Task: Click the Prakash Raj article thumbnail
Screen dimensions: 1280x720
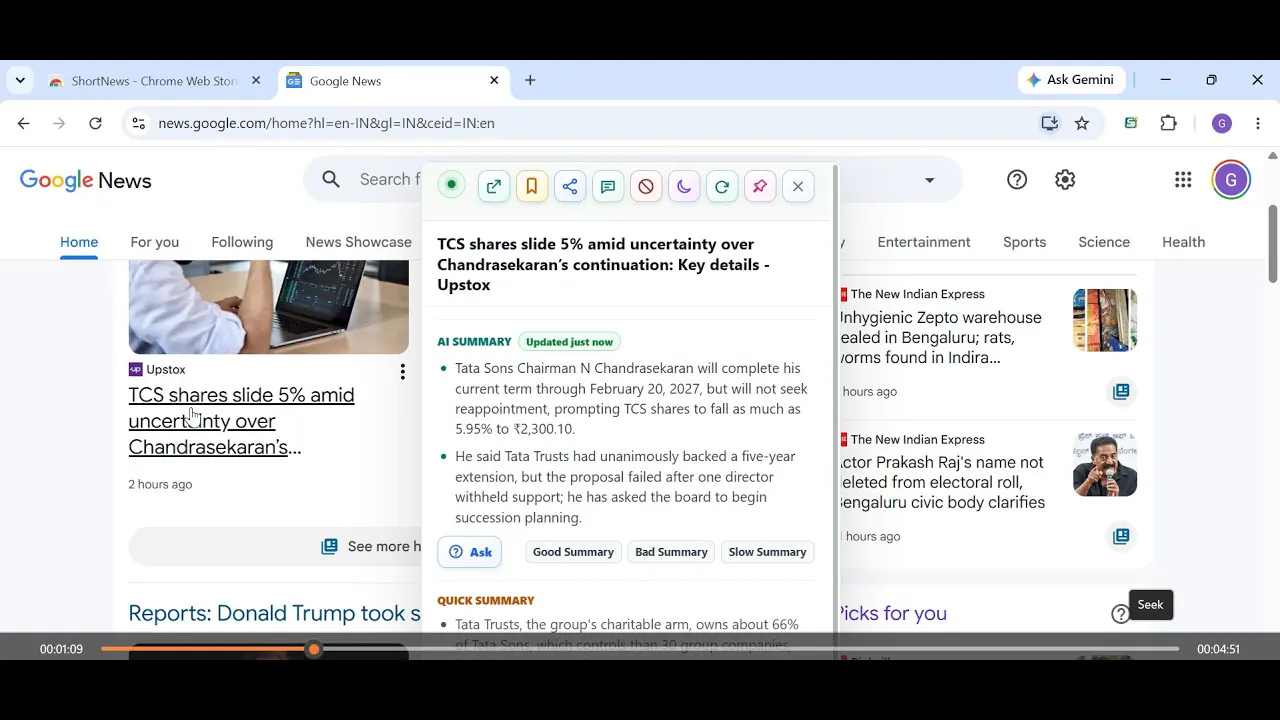Action: (1105, 465)
